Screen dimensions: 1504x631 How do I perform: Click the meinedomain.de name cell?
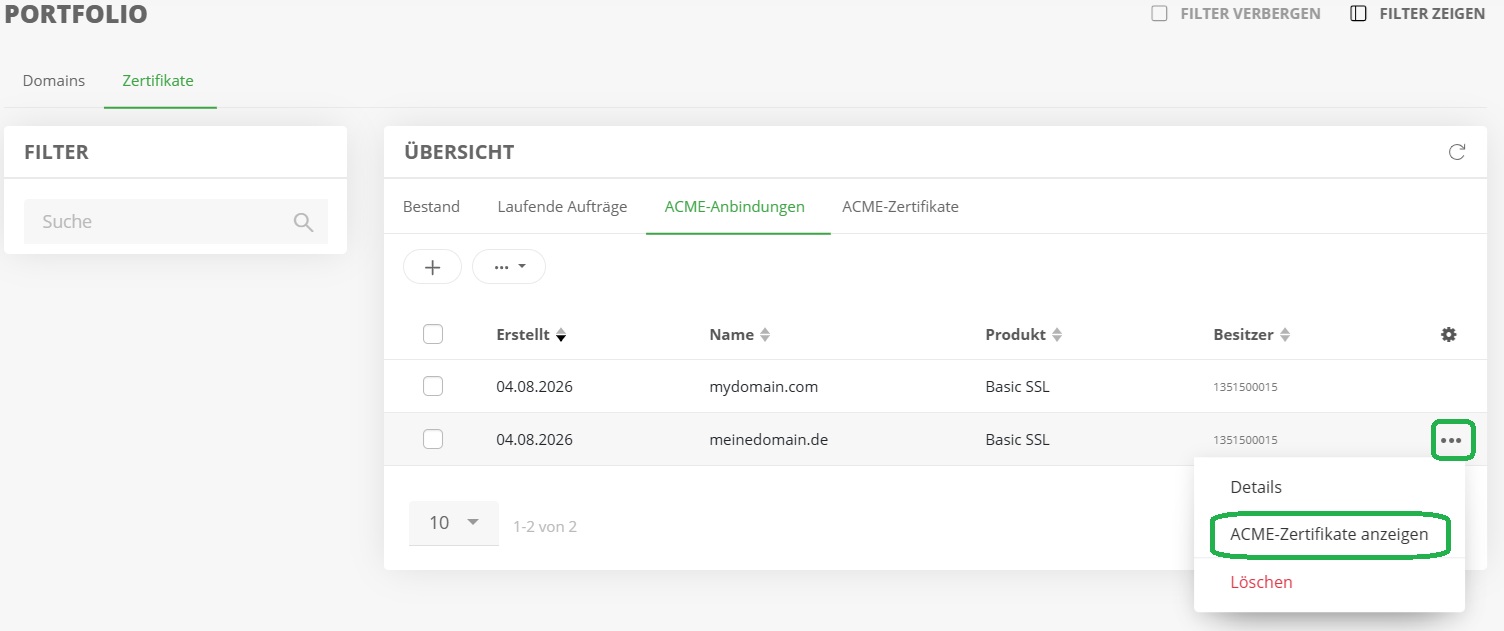point(768,439)
